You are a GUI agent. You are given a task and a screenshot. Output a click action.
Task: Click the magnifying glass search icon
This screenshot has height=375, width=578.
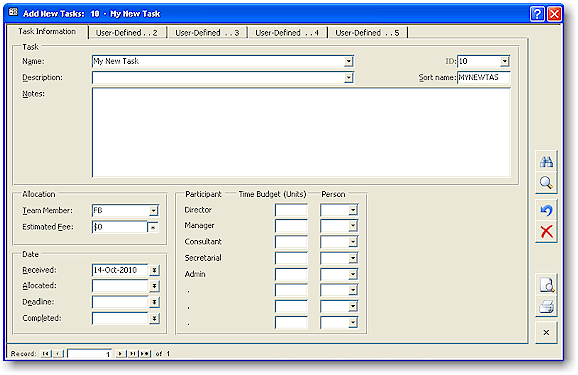click(546, 183)
